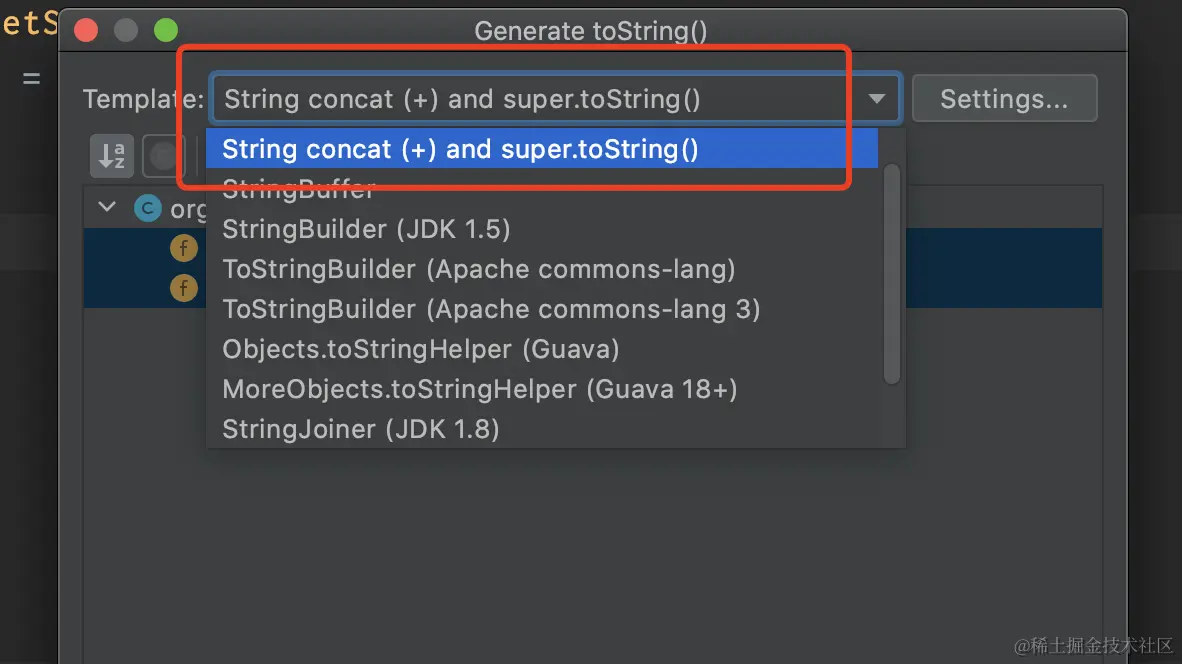Choose ToStringBuilder (Apache commons-lang 3) option
The image size is (1182, 664).
[491, 309]
